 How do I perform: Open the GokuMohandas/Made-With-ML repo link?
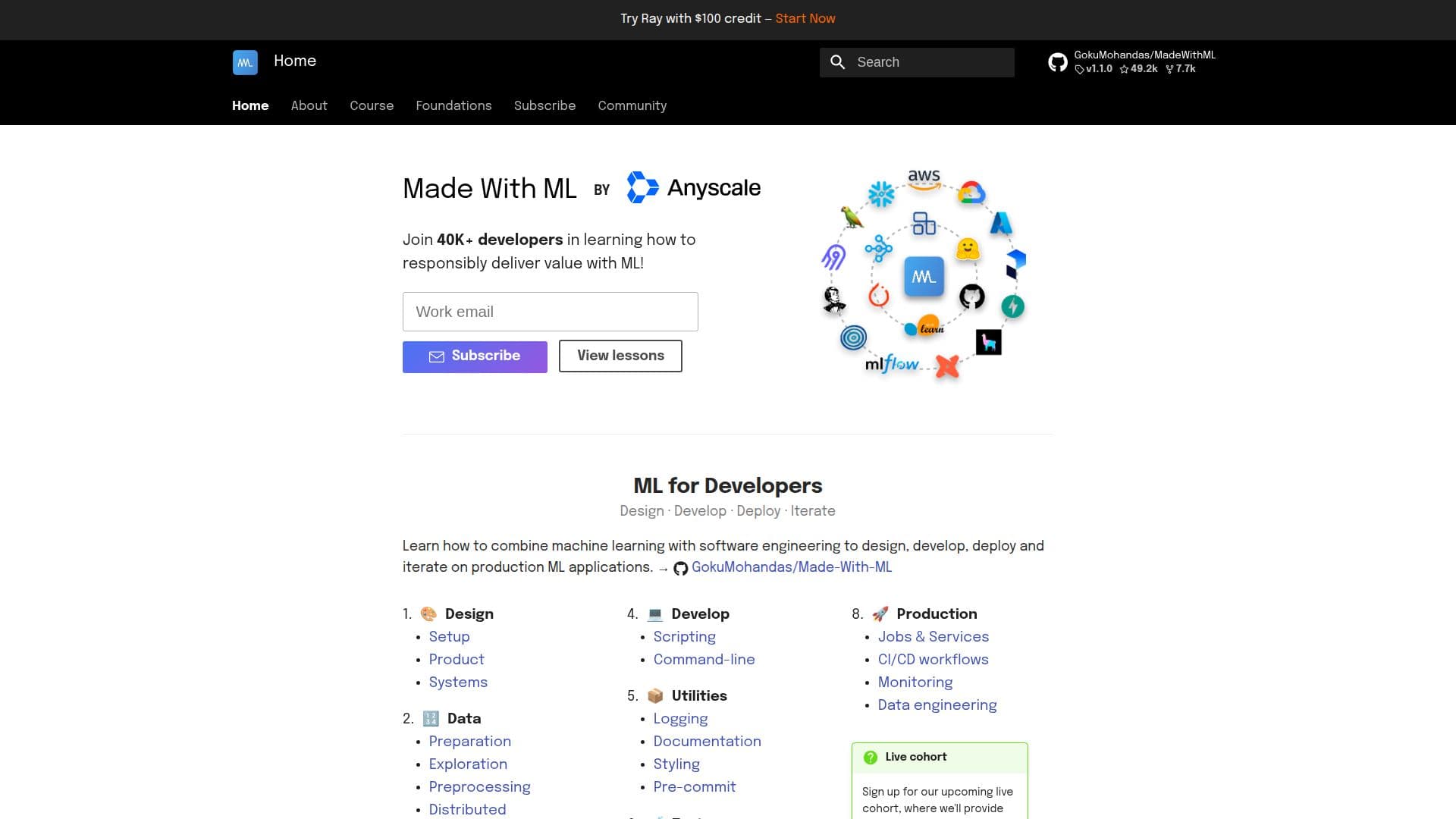(x=791, y=567)
